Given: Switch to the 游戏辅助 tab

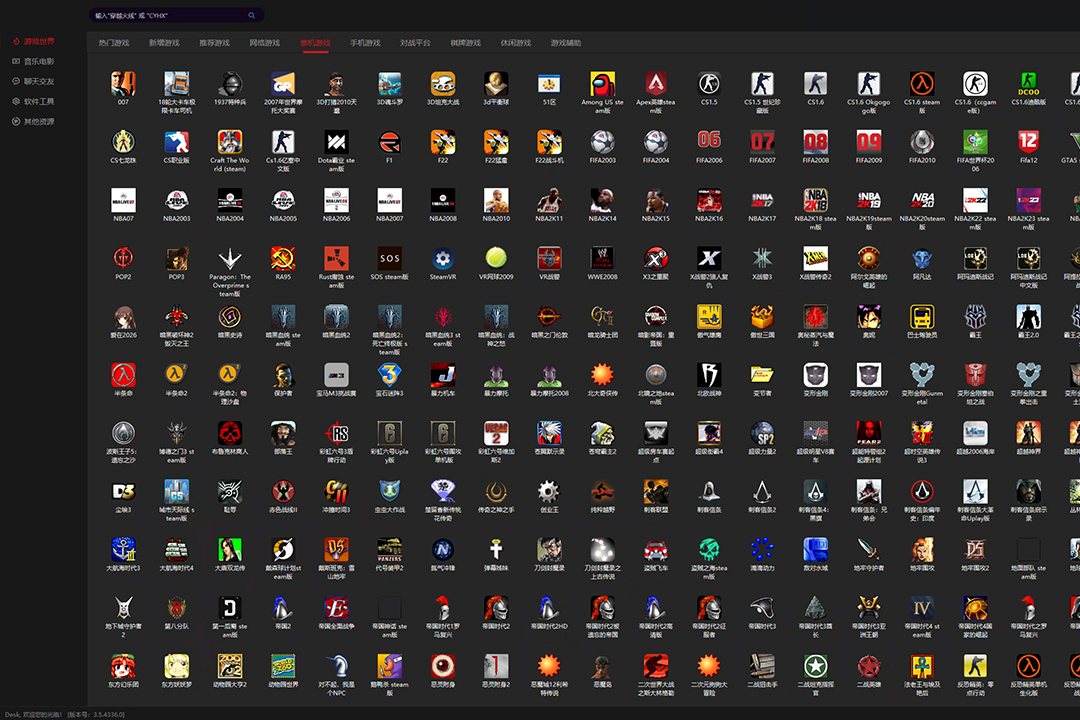Looking at the screenshot, I should 566,43.
